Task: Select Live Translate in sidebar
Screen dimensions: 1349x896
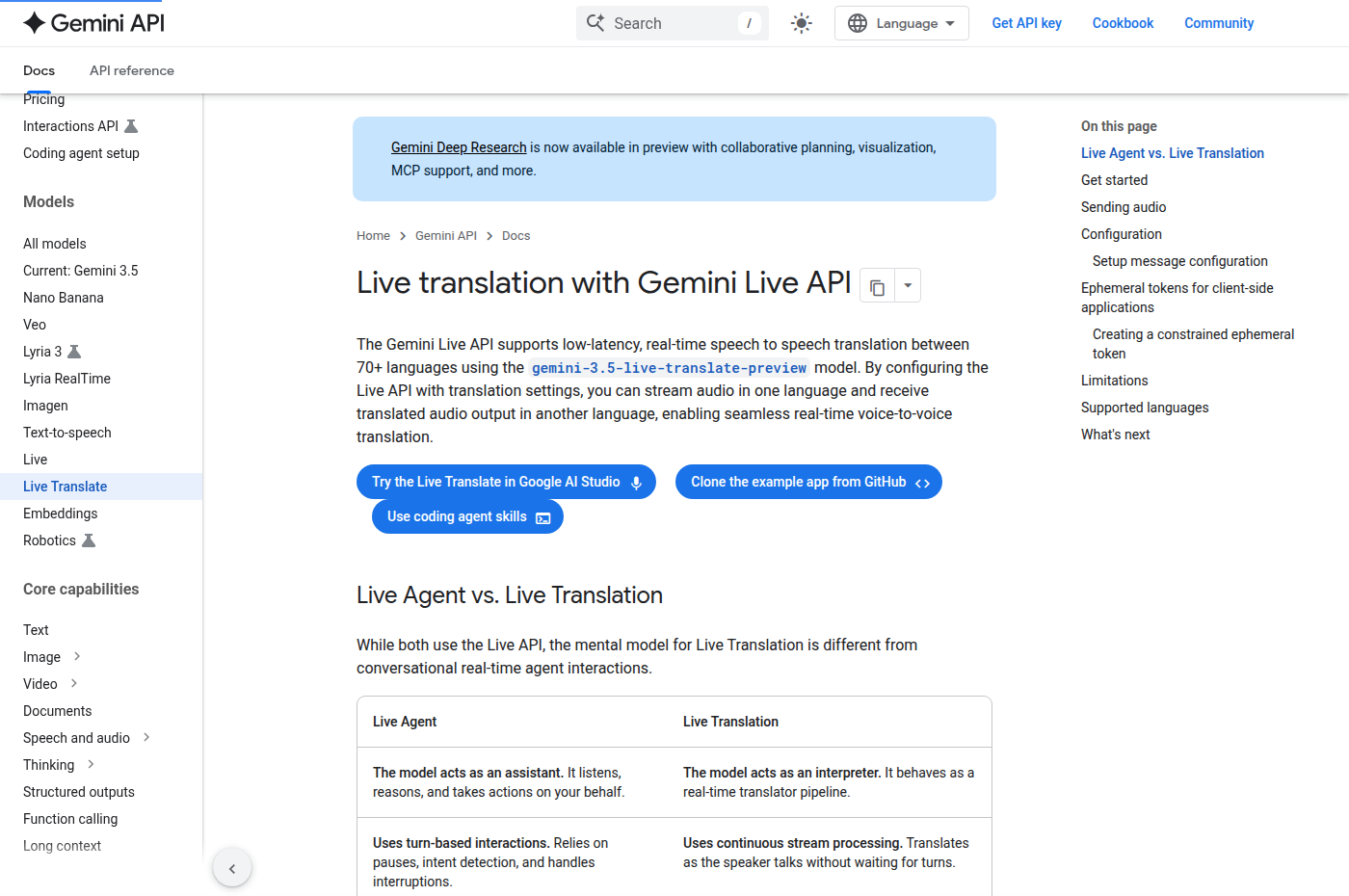Action: click(x=101, y=487)
